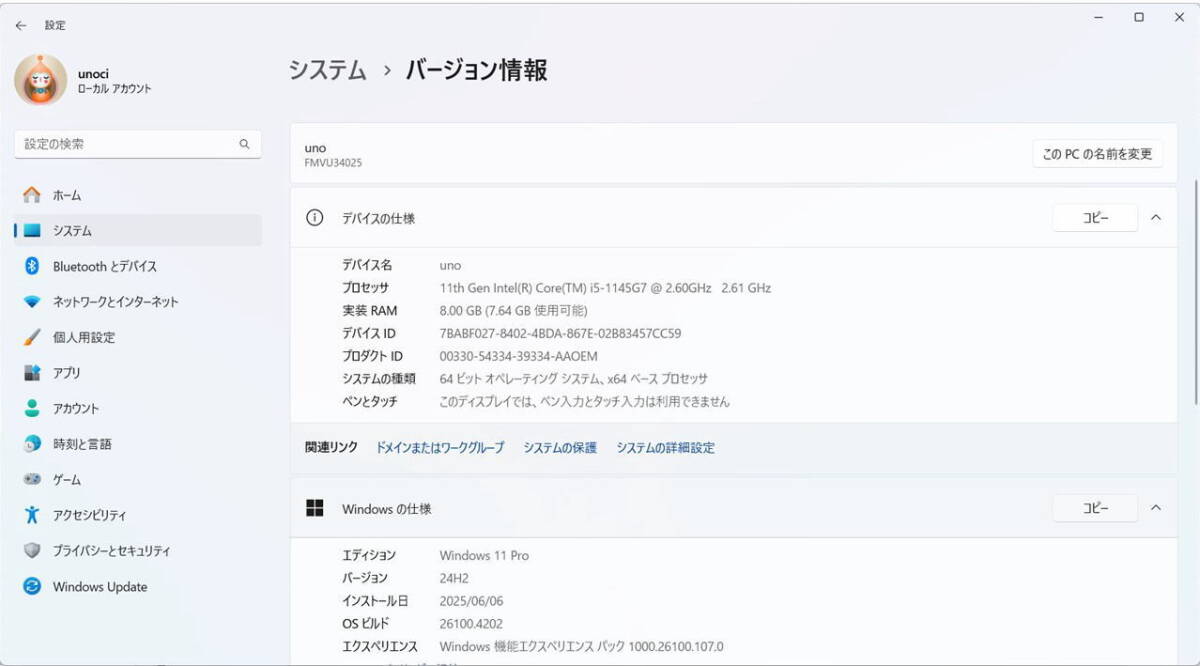Open ドメインまたはワークグループ link
1200x666 pixels.
click(440, 448)
